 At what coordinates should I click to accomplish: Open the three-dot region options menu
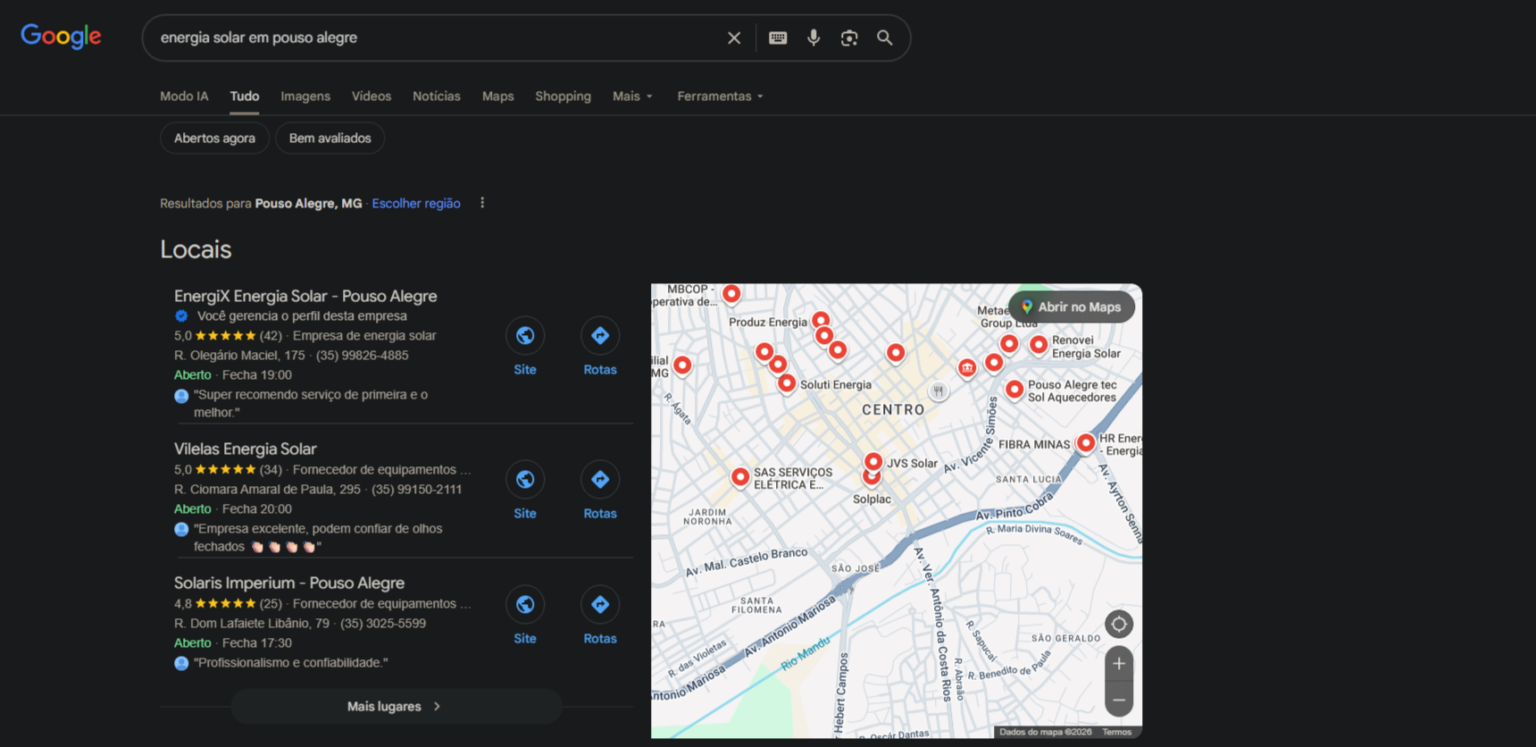(482, 203)
